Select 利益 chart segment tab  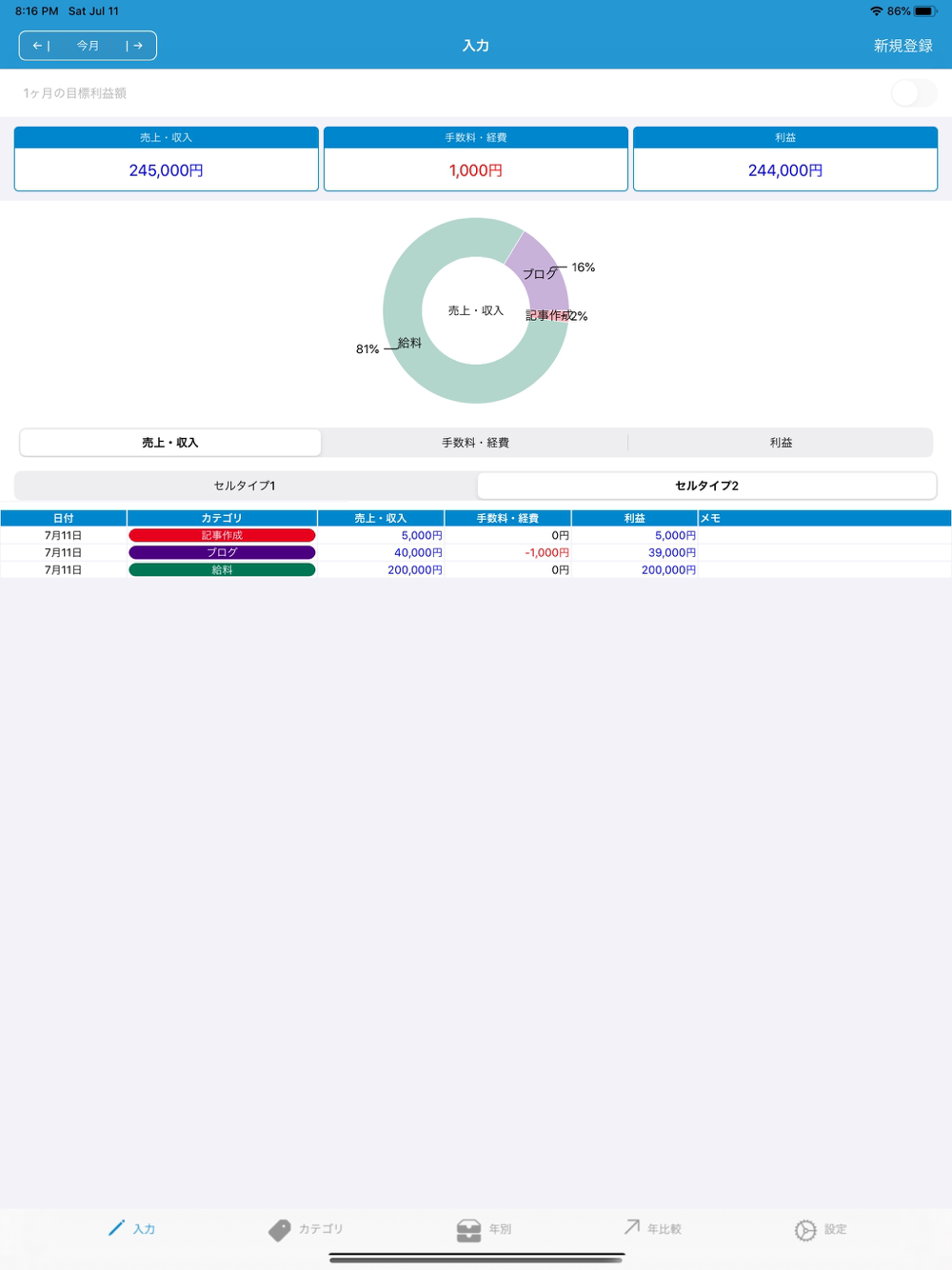781,443
